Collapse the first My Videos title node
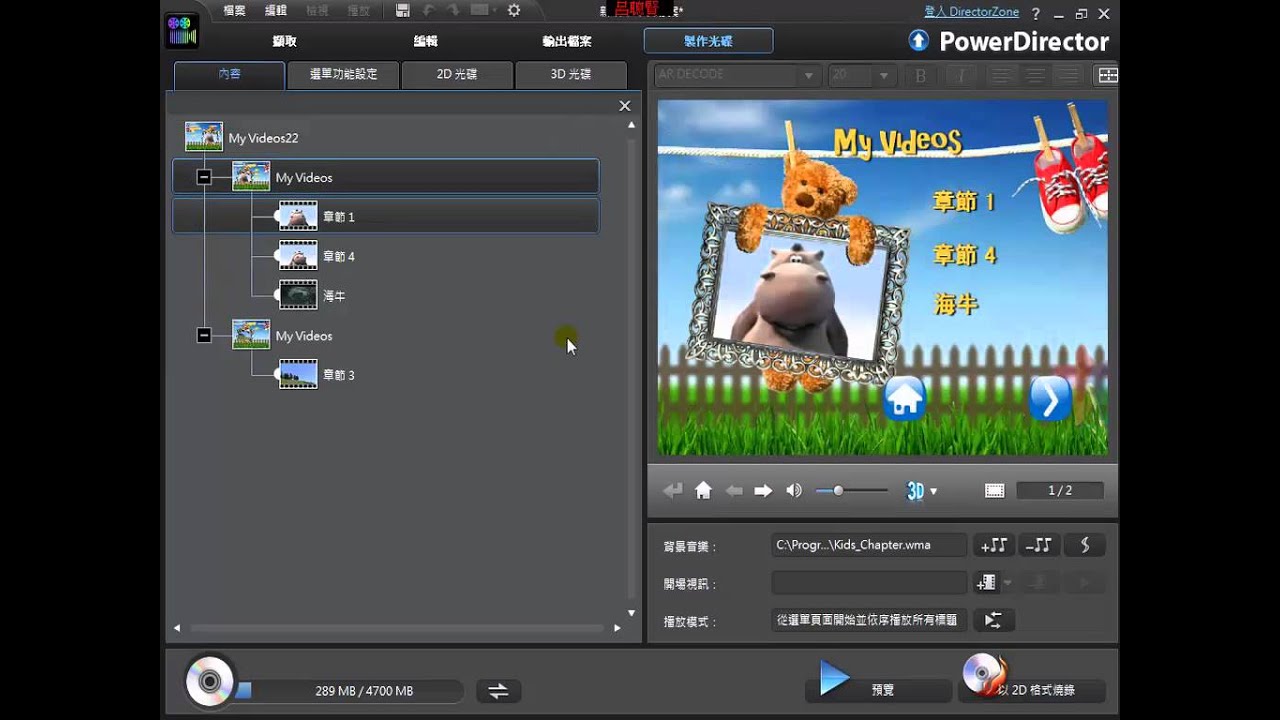This screenshot has height=720, width=1280. tap(204, 177)
